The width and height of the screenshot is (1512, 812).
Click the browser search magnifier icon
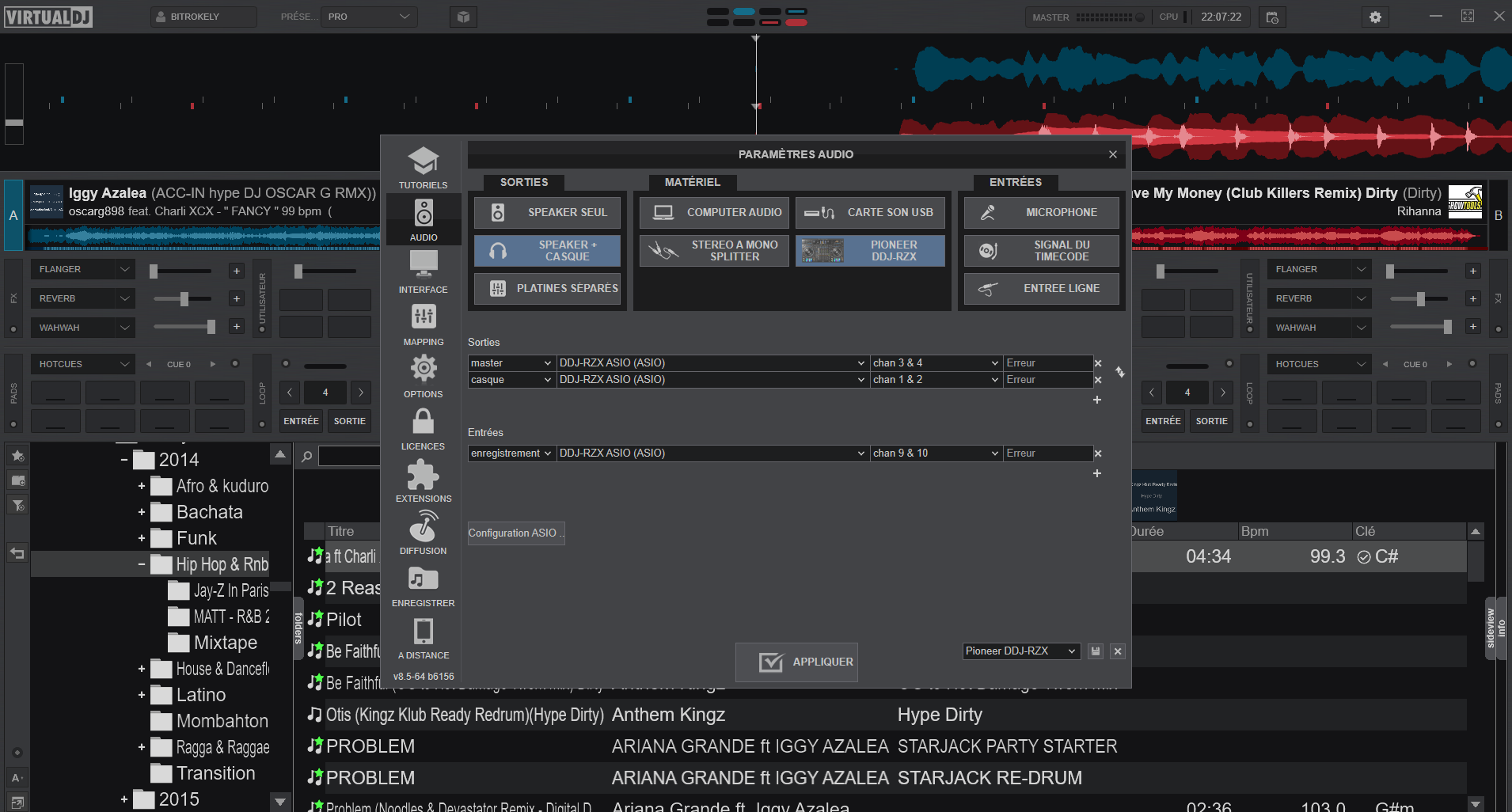click(306, 457)
